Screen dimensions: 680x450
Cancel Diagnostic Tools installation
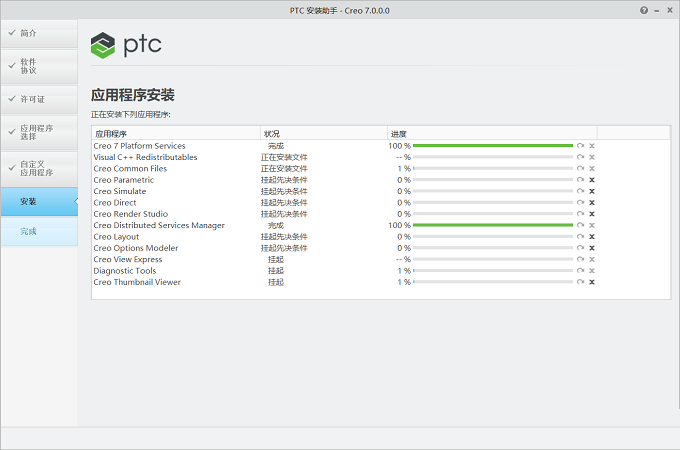pyautogui.click(x=592, y=271)
